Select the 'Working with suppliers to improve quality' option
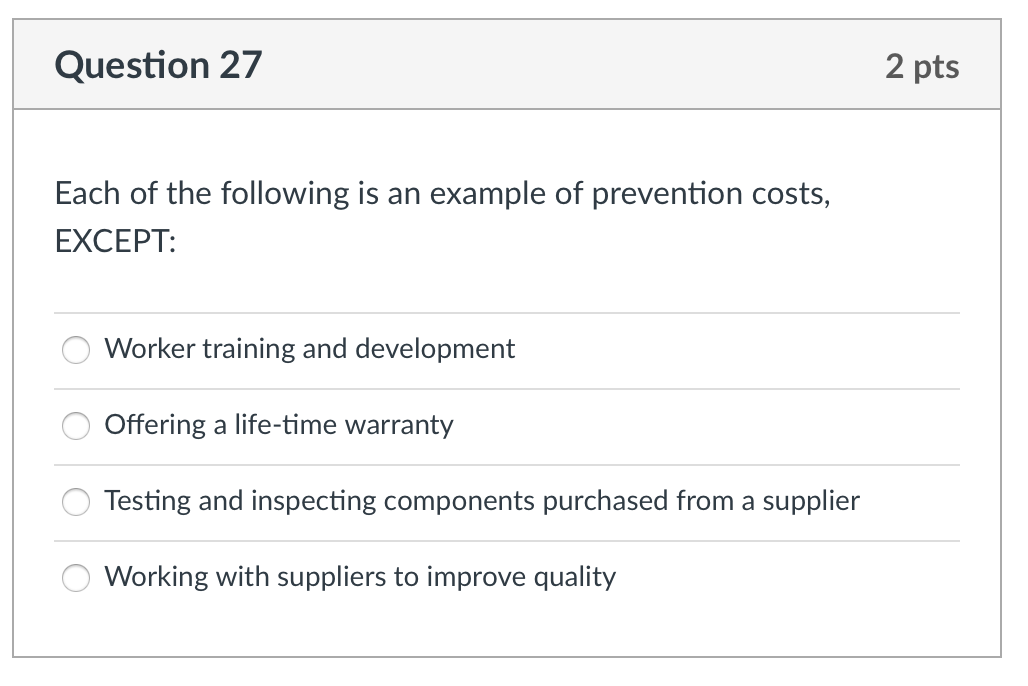This screenshot has height=686, width=1028. point(76,578)
